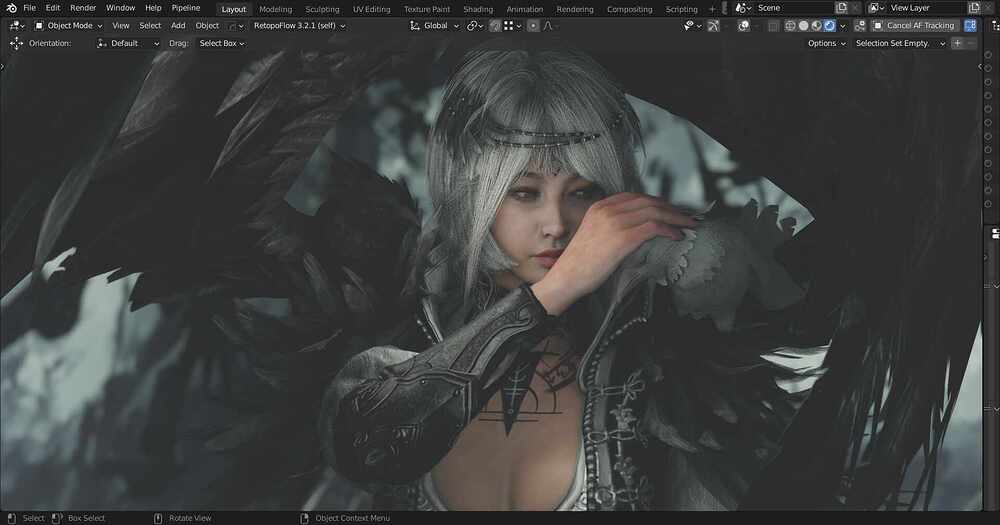The image size is (1000, 525).
Task: Open the viewport Add menu
Action: 178,26
